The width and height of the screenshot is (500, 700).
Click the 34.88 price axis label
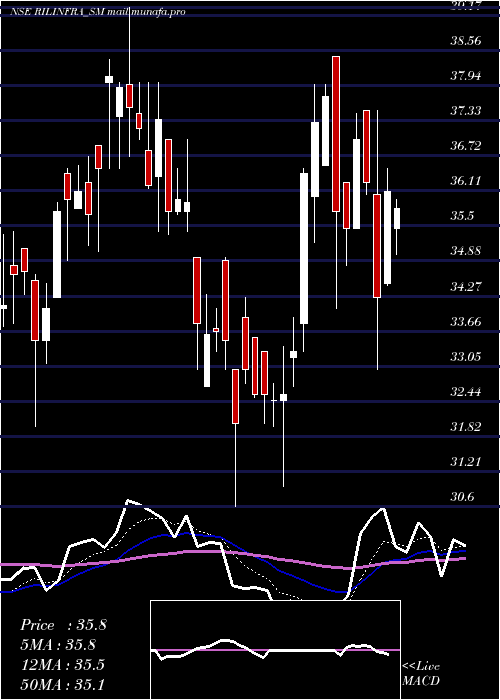click(466, 250)
